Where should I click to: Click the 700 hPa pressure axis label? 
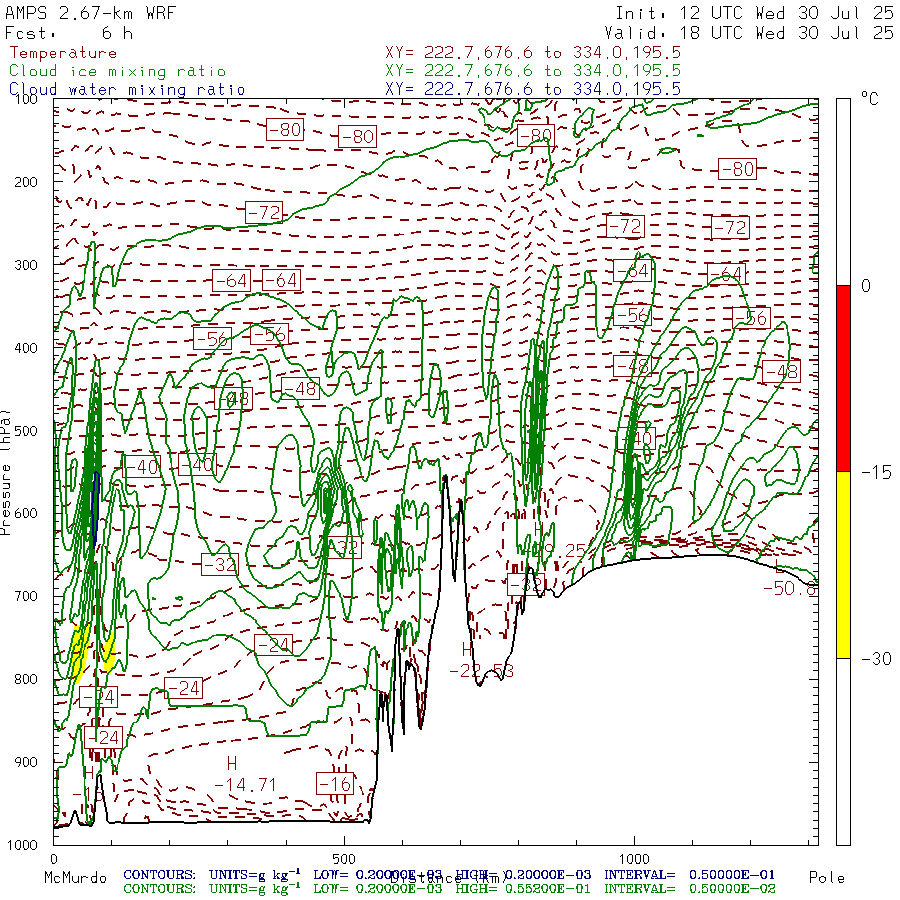(25, 596)
